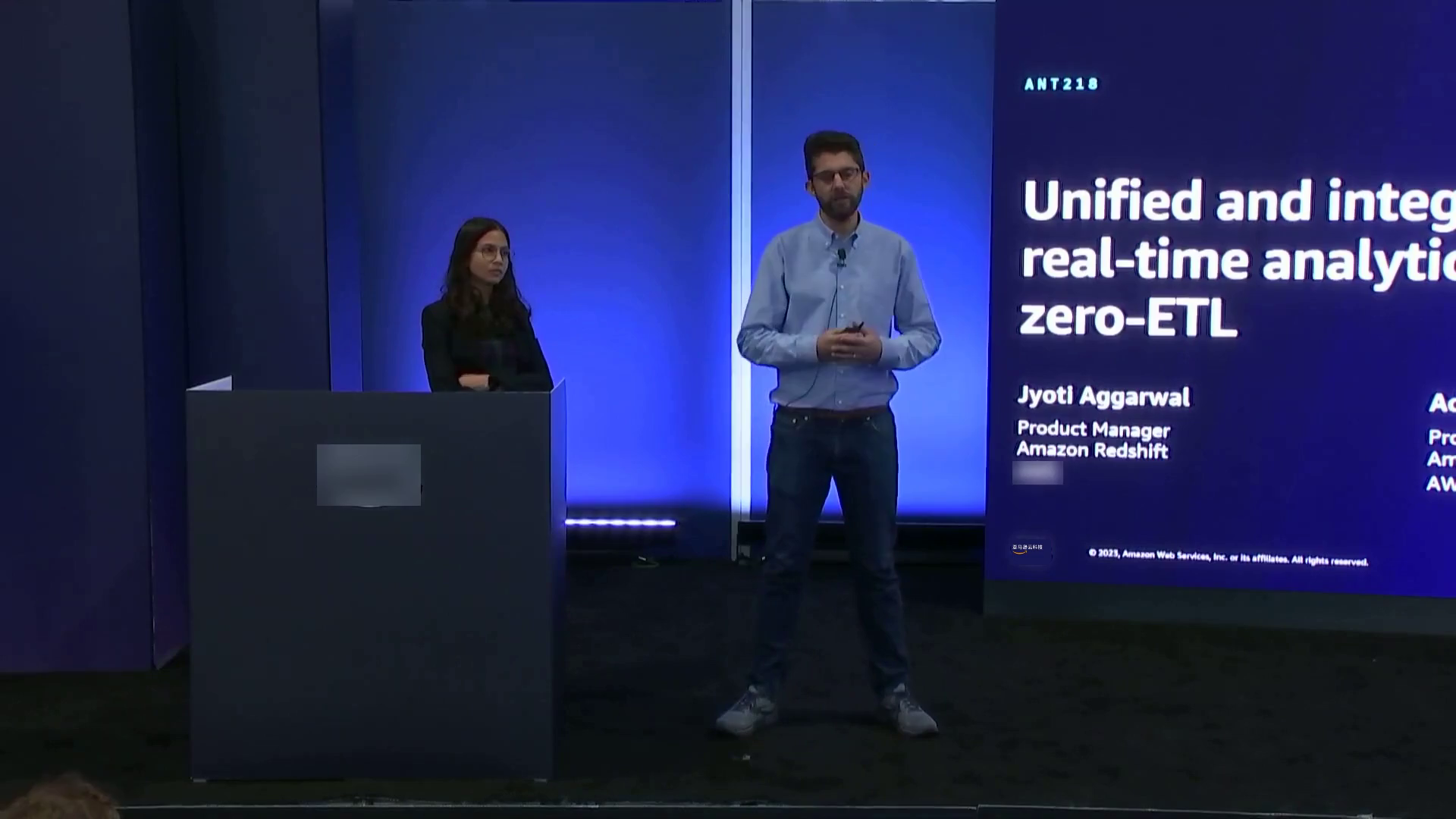Click the glowing light bar on the floor
This screenshot has height=819, width=1456.
(620, 522)
